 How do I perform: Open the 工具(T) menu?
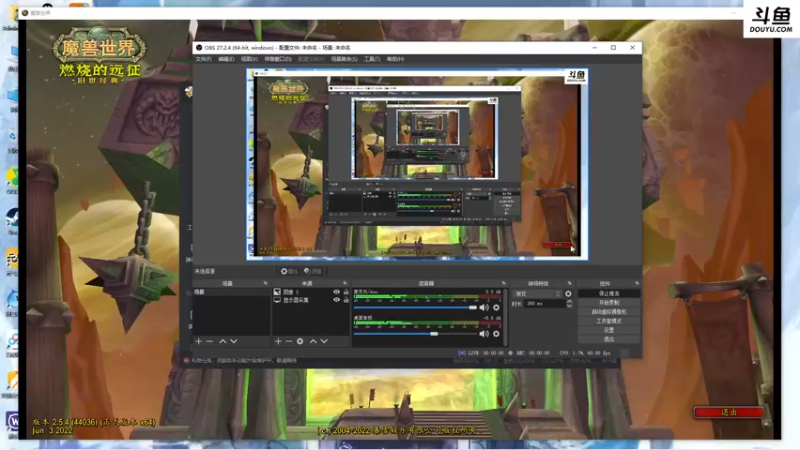371,59
